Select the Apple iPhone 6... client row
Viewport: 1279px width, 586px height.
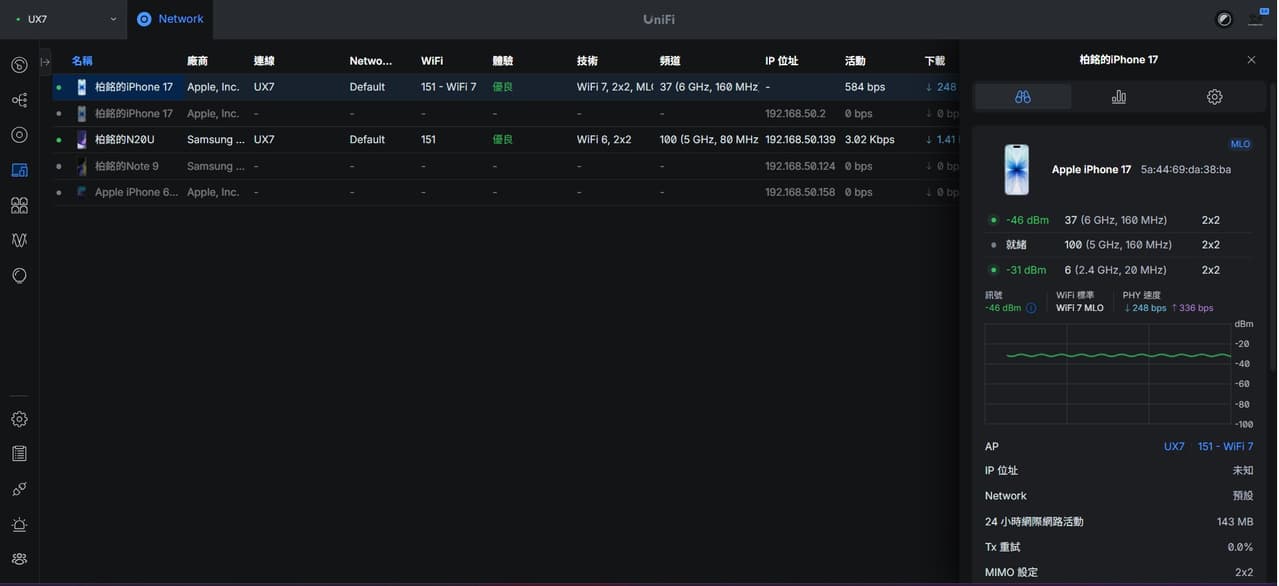505,192
